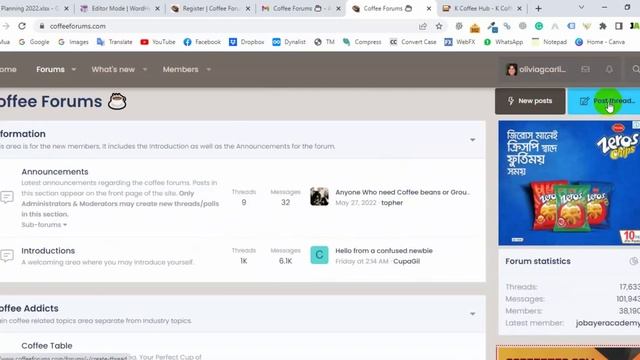The width and height of the screenshot is (640, 360).
Task: Open the Facebook bookmark
Action: [x=202, y=42]
